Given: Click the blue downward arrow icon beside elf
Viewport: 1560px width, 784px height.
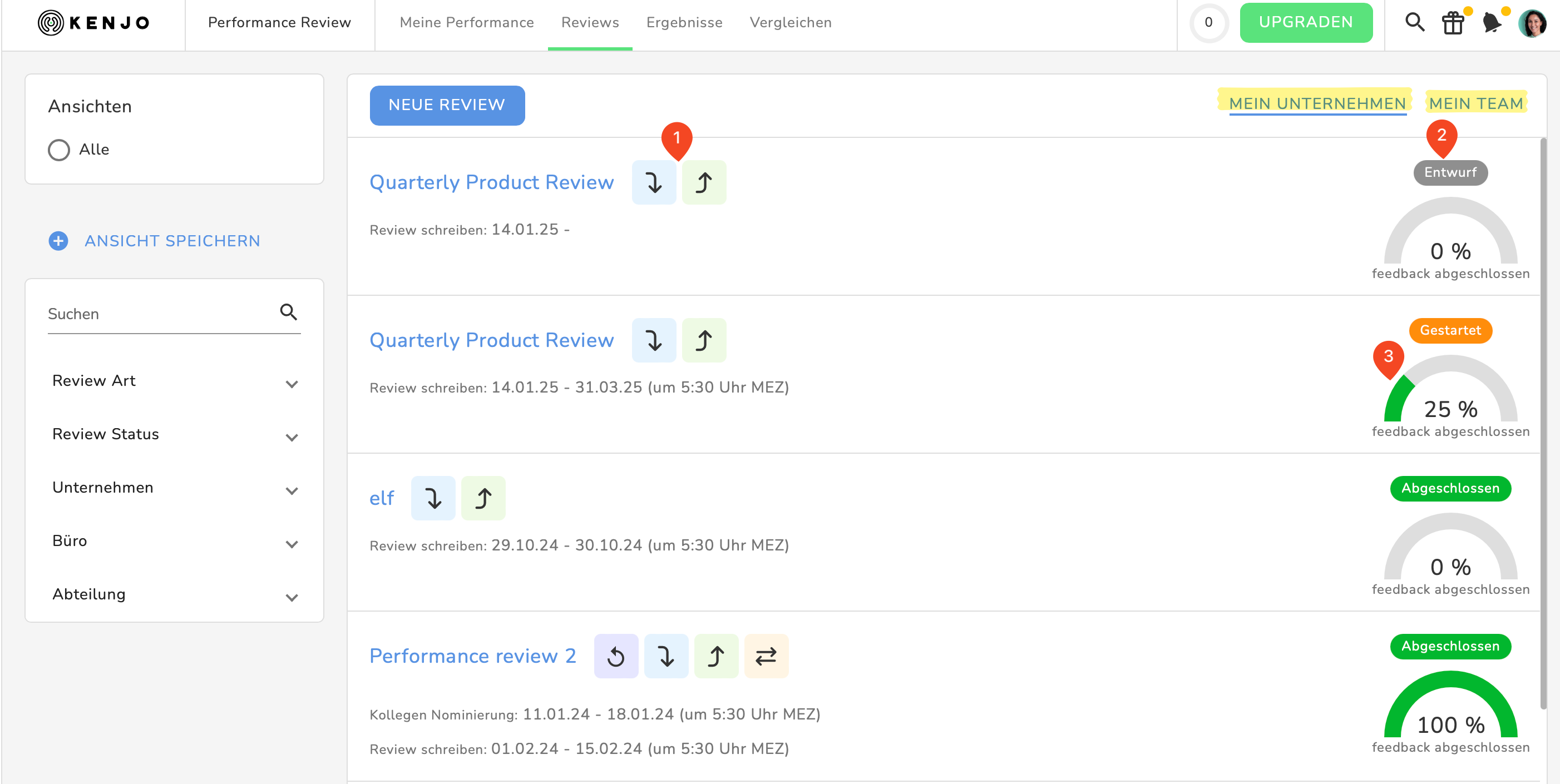Looking at the screenshot, I should pyautogui.click(x=433, y=498).
